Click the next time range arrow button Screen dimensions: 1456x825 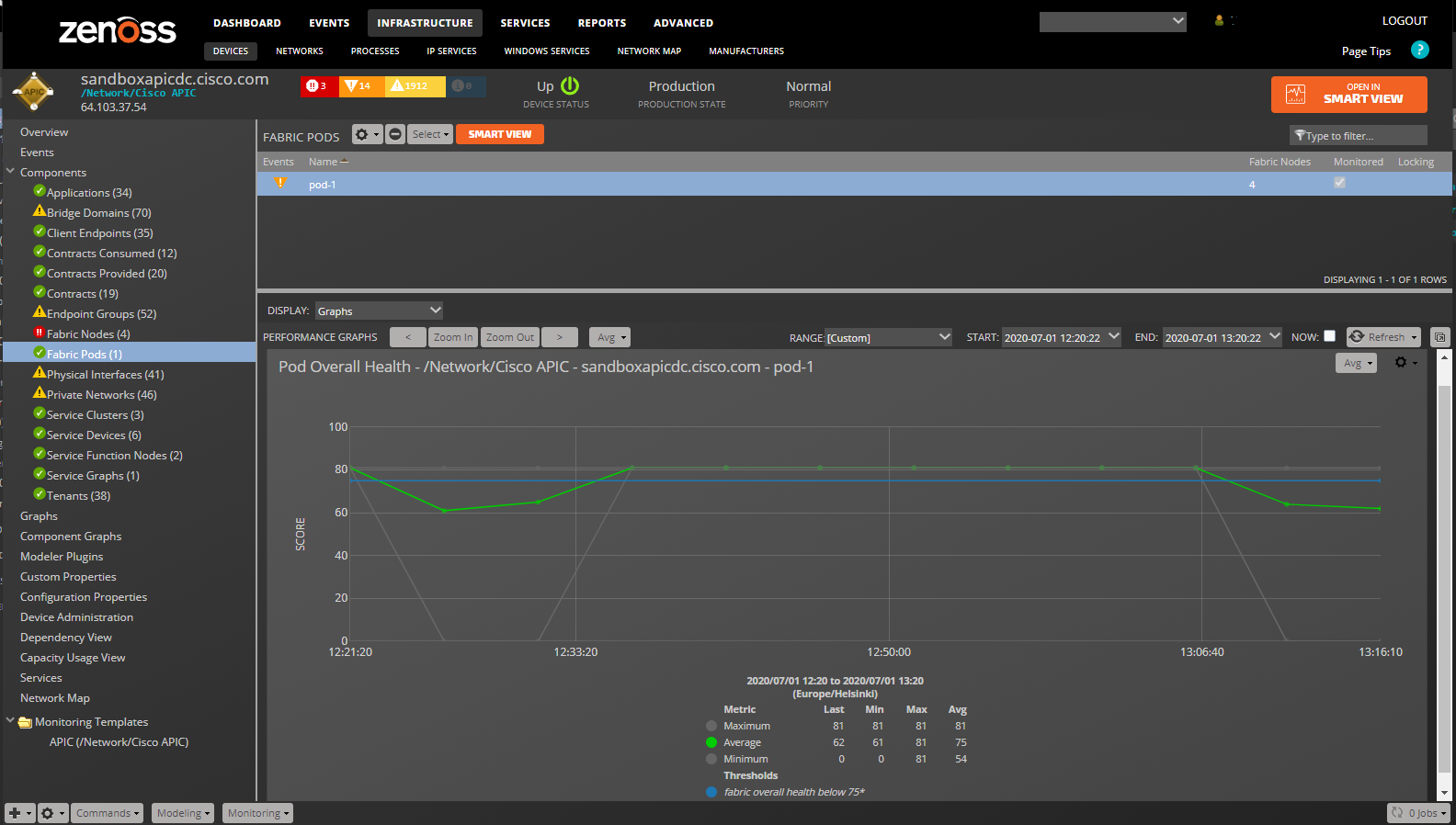559,337
